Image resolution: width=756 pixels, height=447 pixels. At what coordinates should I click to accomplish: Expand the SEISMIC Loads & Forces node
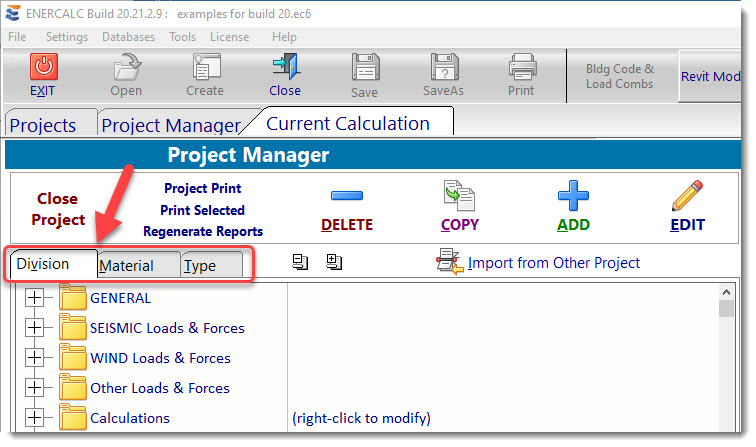35,328
